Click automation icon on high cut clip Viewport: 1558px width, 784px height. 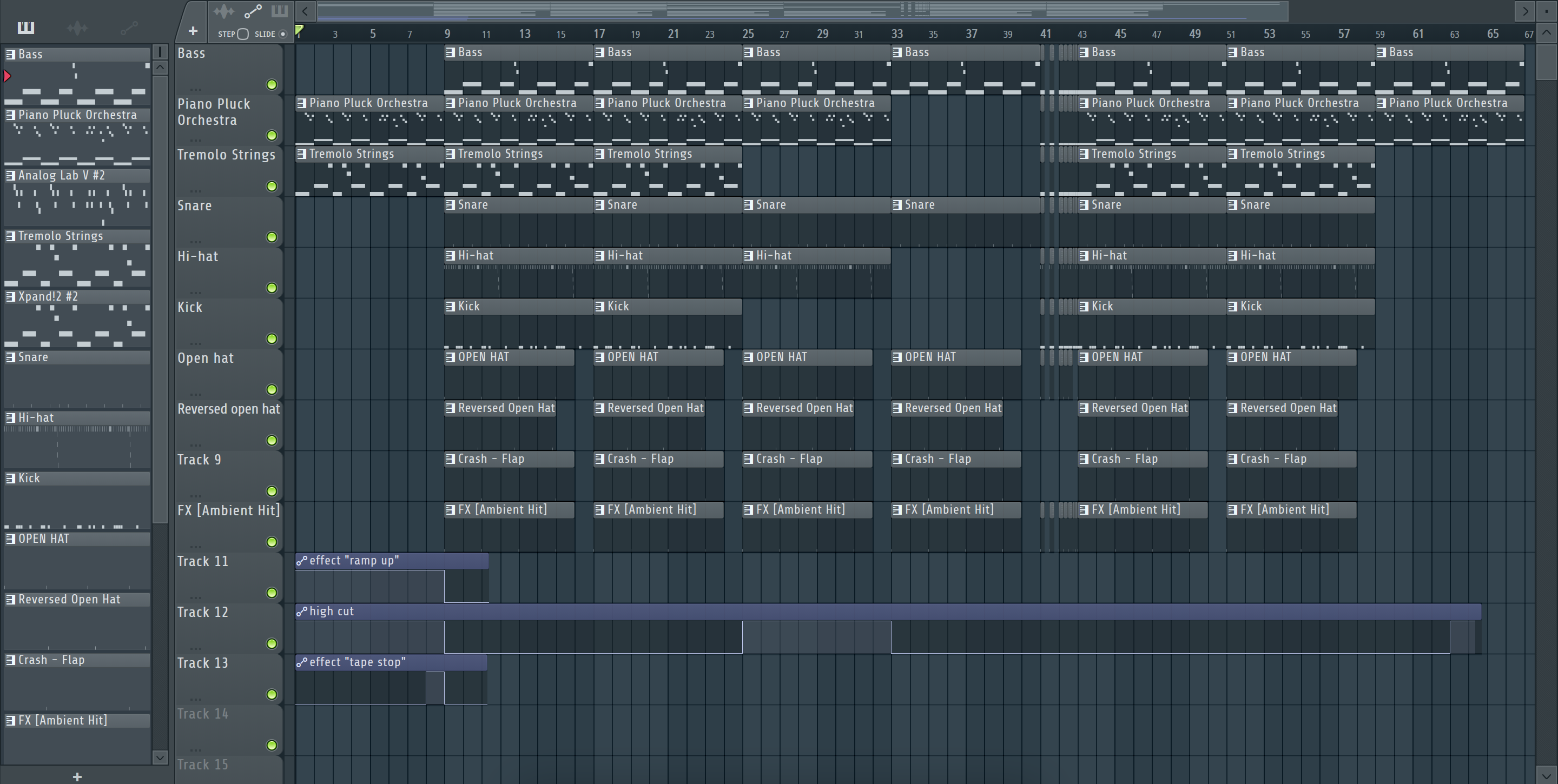[x=301, y=611]
